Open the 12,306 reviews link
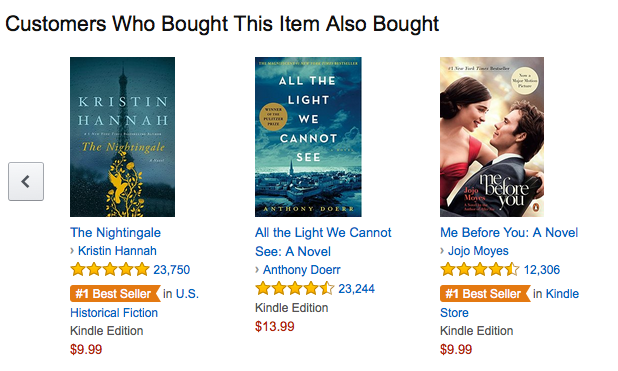Viewport: 618px width, 371px height. point(542,270)
